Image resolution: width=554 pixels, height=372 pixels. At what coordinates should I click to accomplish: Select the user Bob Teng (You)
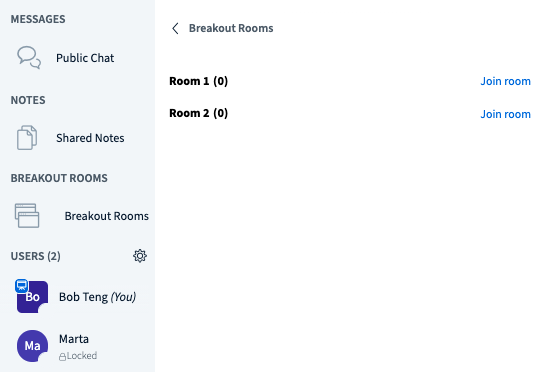[x=77, y=297]
